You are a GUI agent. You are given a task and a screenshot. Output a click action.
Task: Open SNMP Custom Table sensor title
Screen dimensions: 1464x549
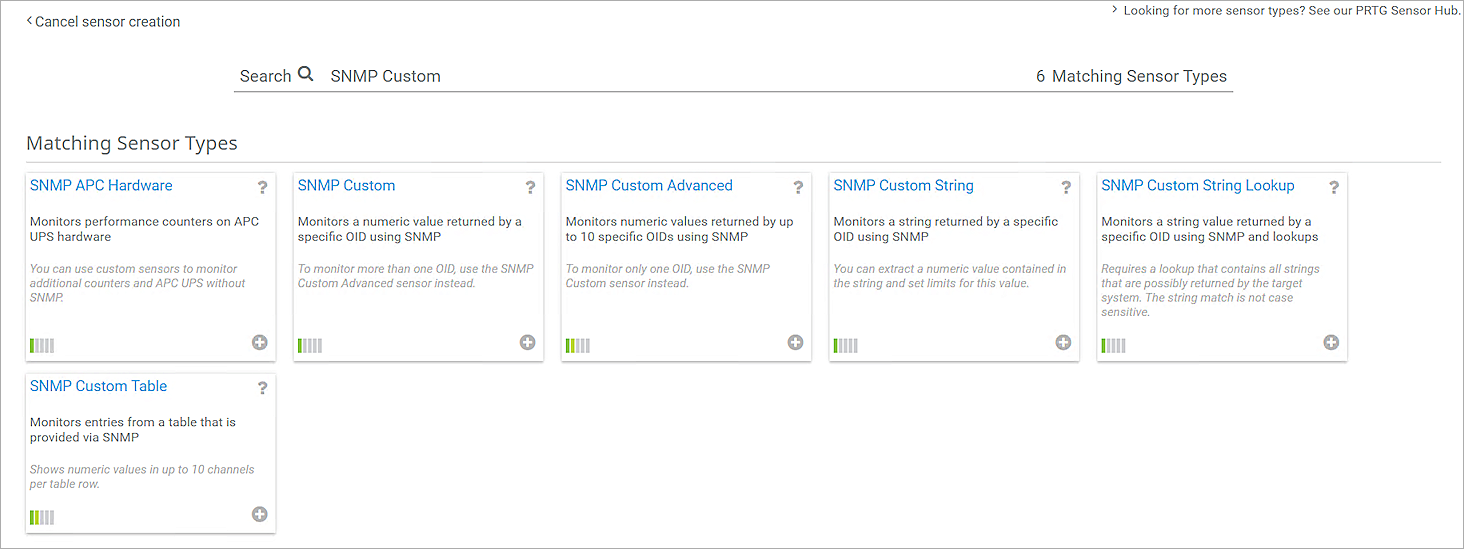tap(98, 386)
